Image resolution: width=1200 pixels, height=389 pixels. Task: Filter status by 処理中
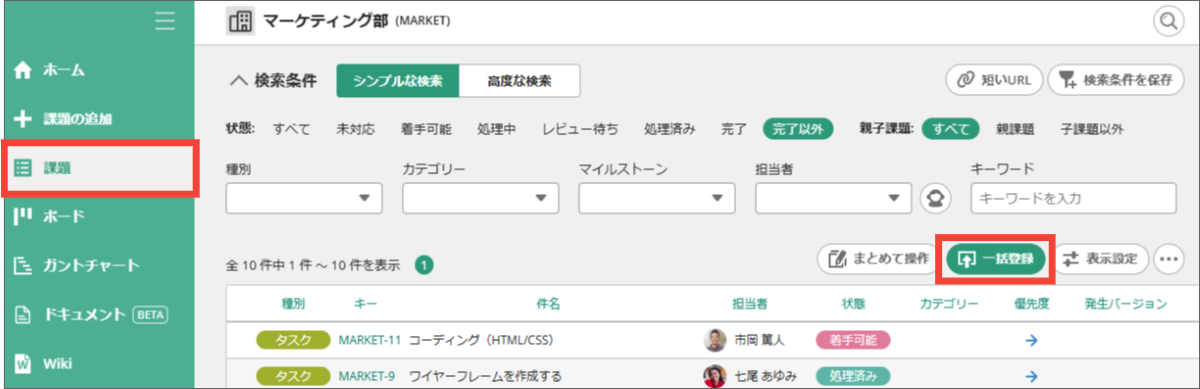point(497,129)
